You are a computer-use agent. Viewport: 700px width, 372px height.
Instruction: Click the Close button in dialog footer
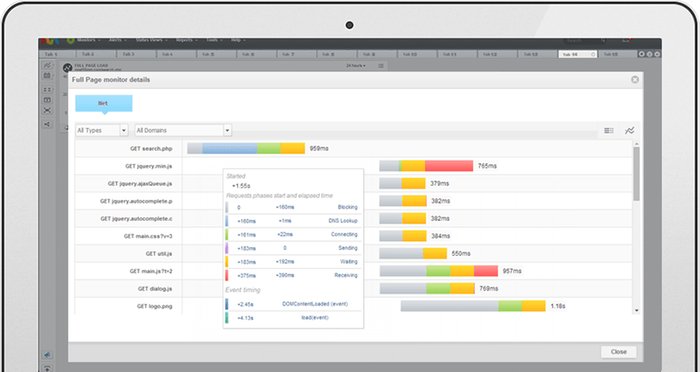coord(618,352)
